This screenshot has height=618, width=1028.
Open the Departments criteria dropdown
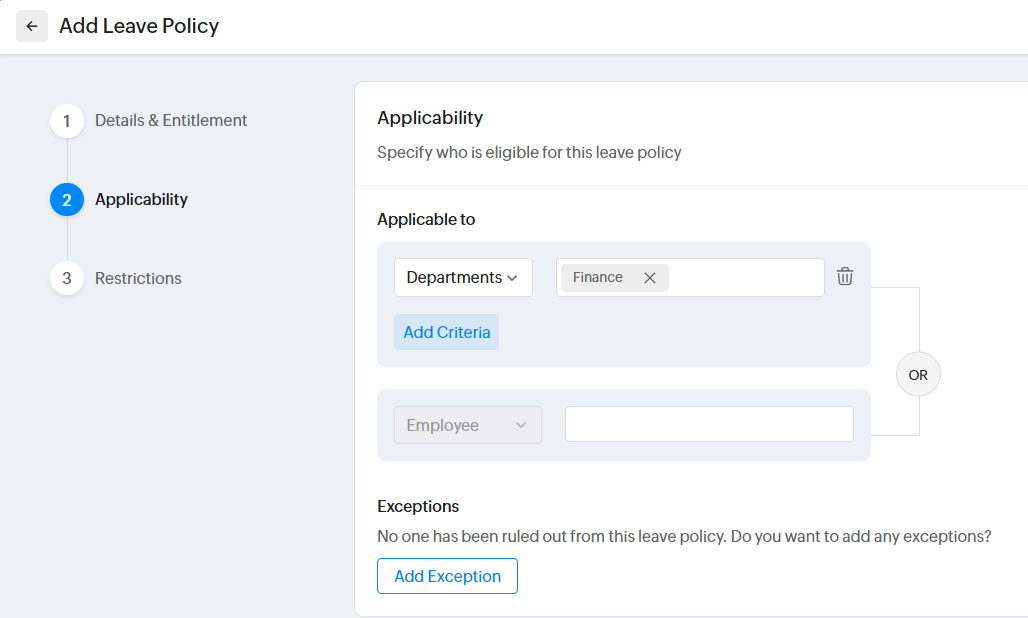(463, 277)
